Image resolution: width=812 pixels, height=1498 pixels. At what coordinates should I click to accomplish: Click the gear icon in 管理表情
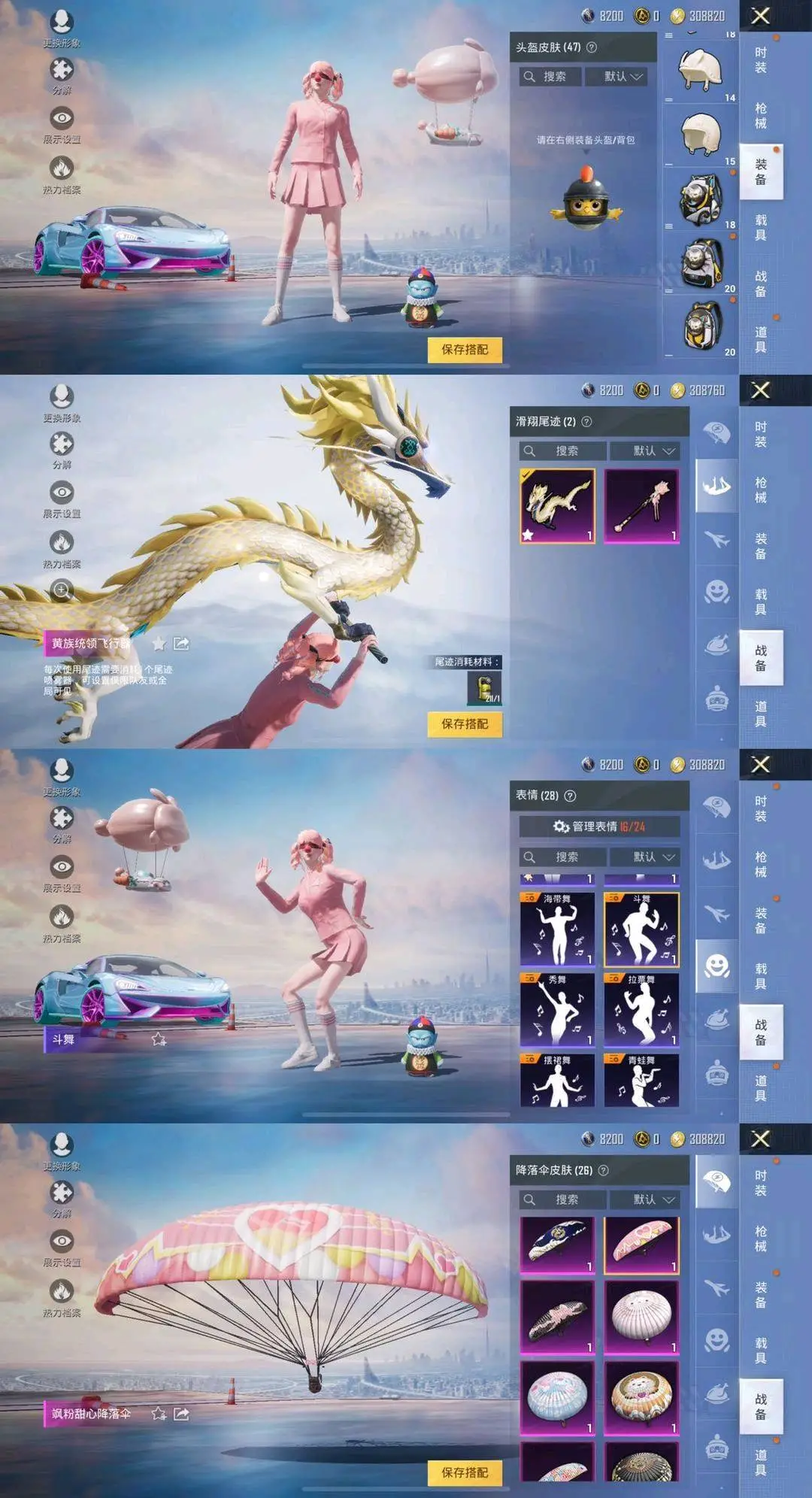561,826
